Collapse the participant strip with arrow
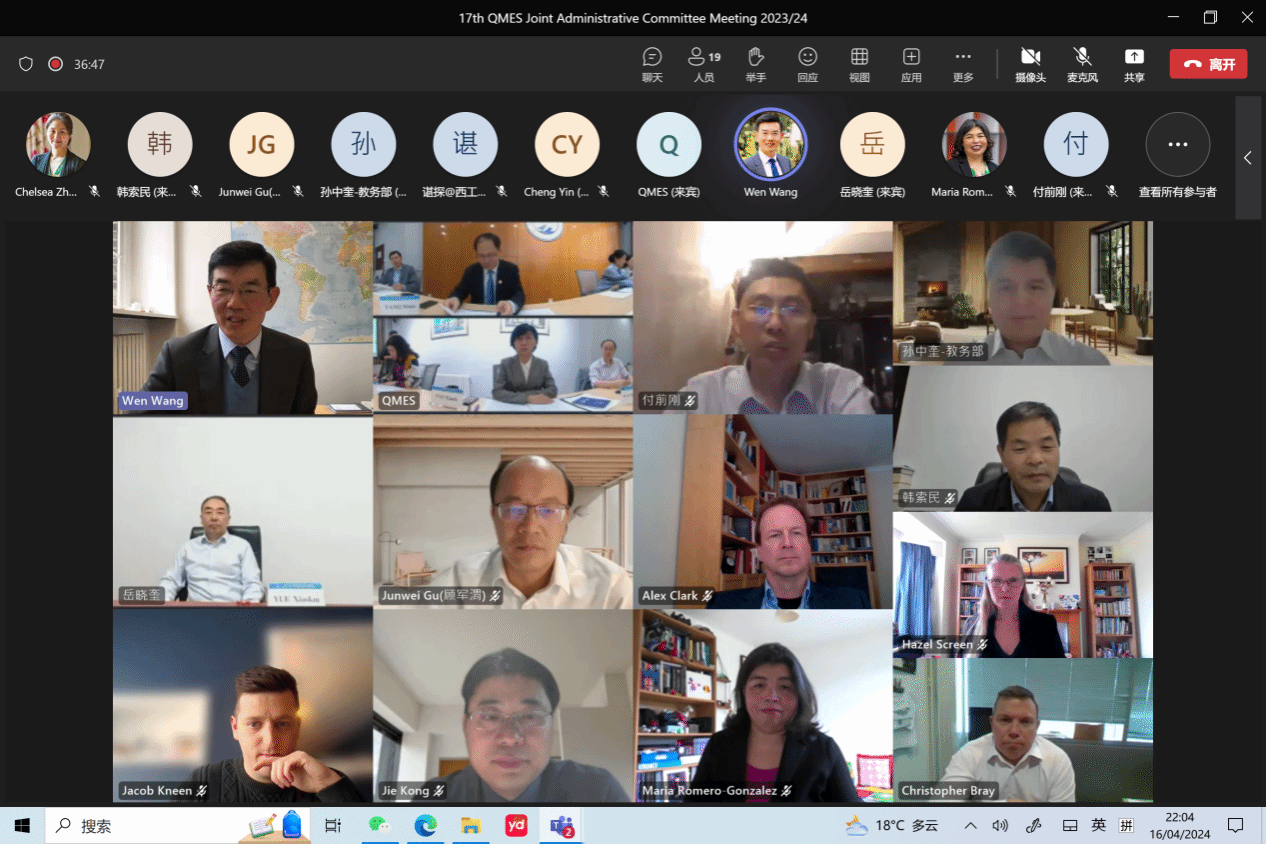1266x844 pixels. pos(1248,158)
